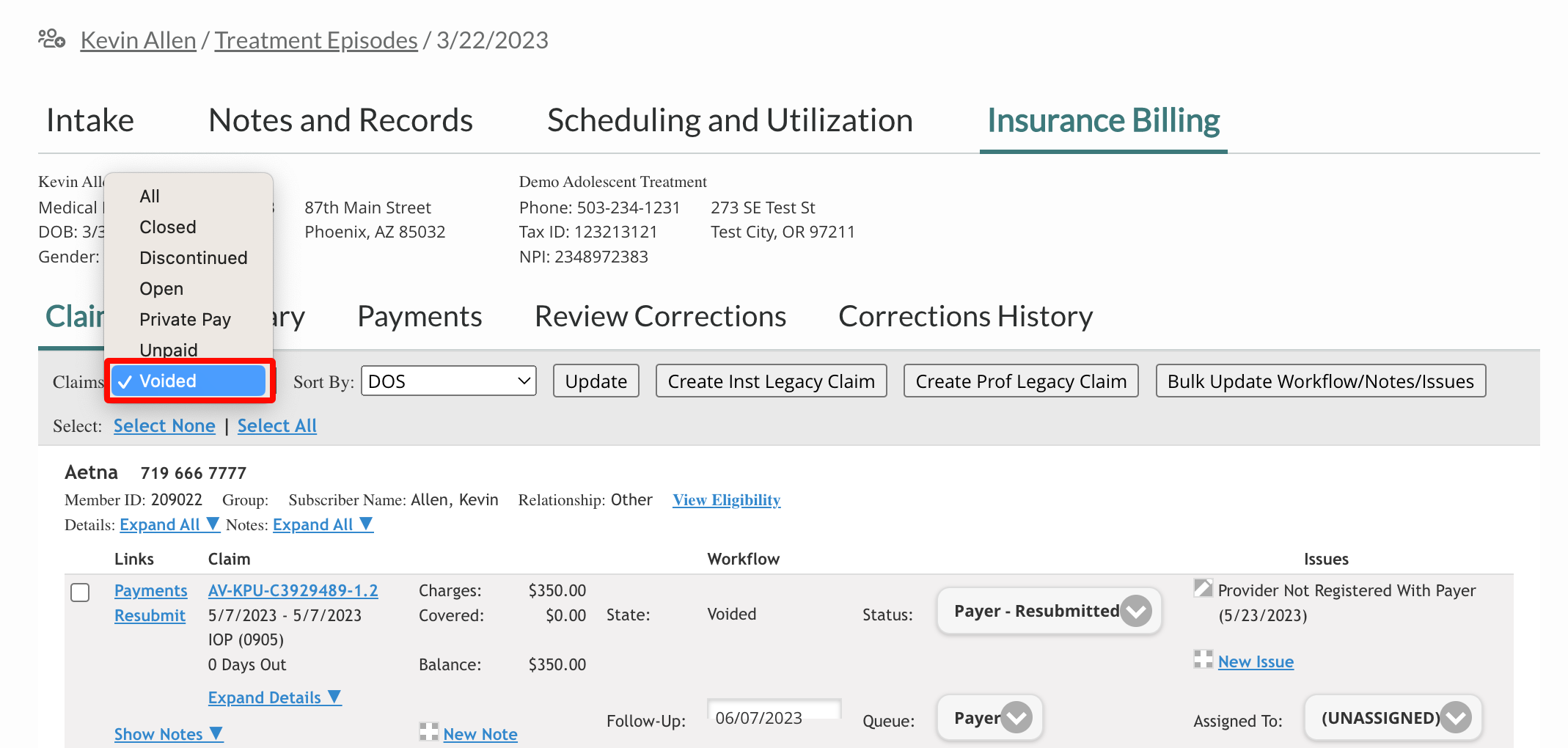Select the checkbox for claim AV-KPU-C3929489-1.2
This screenshot has height=748, width=1568.
click(80, 593)
